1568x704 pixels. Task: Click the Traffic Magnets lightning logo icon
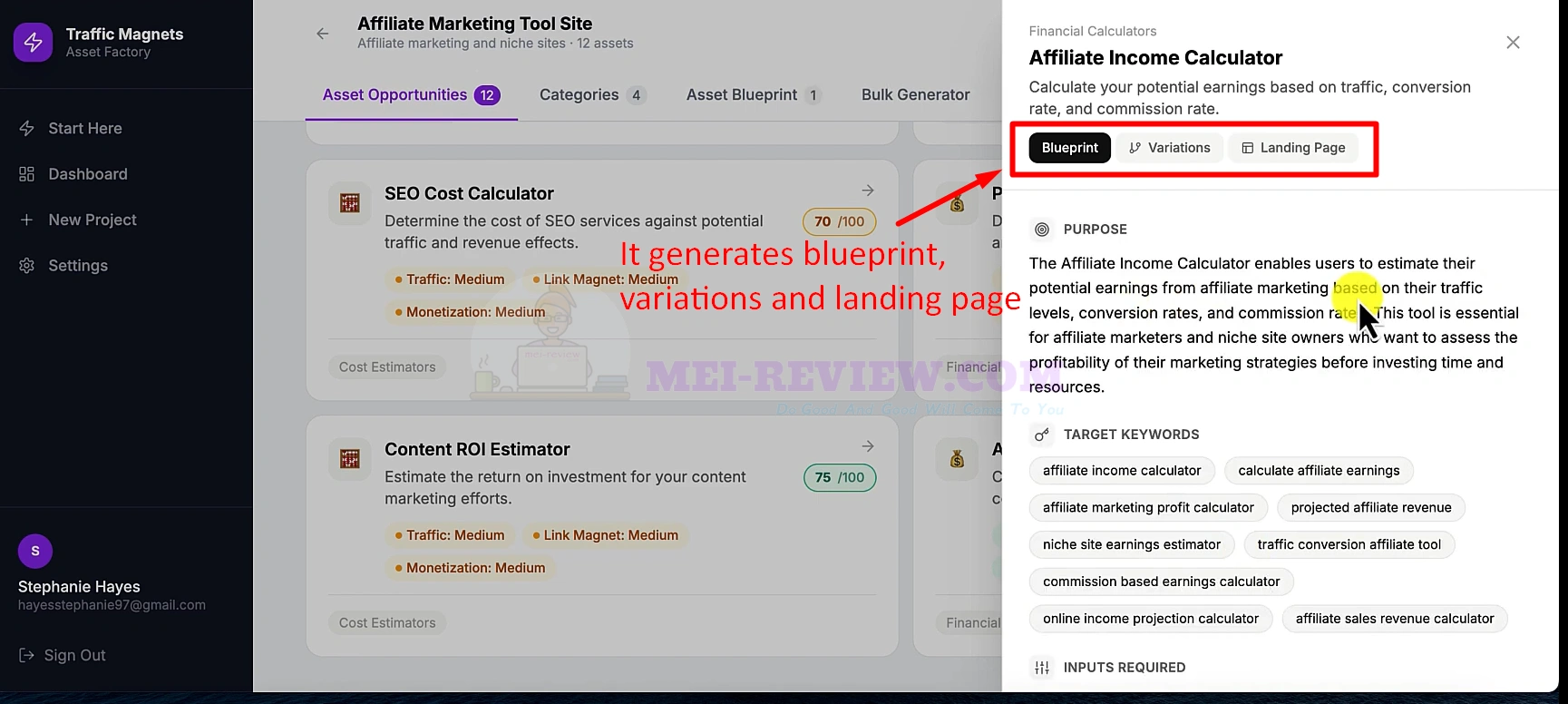click(33, 43)
